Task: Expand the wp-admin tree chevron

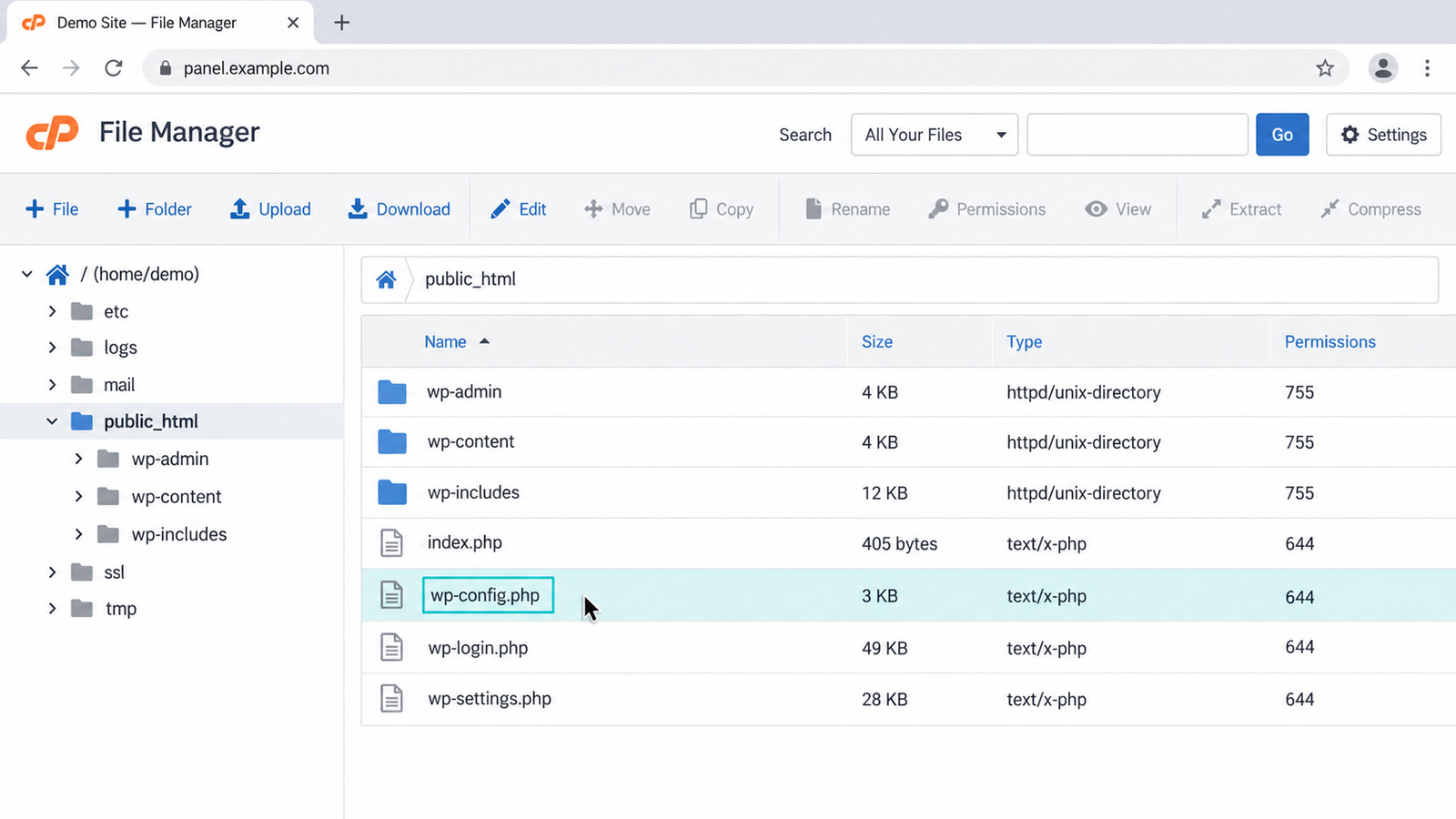Action: [x=78, y=459]
